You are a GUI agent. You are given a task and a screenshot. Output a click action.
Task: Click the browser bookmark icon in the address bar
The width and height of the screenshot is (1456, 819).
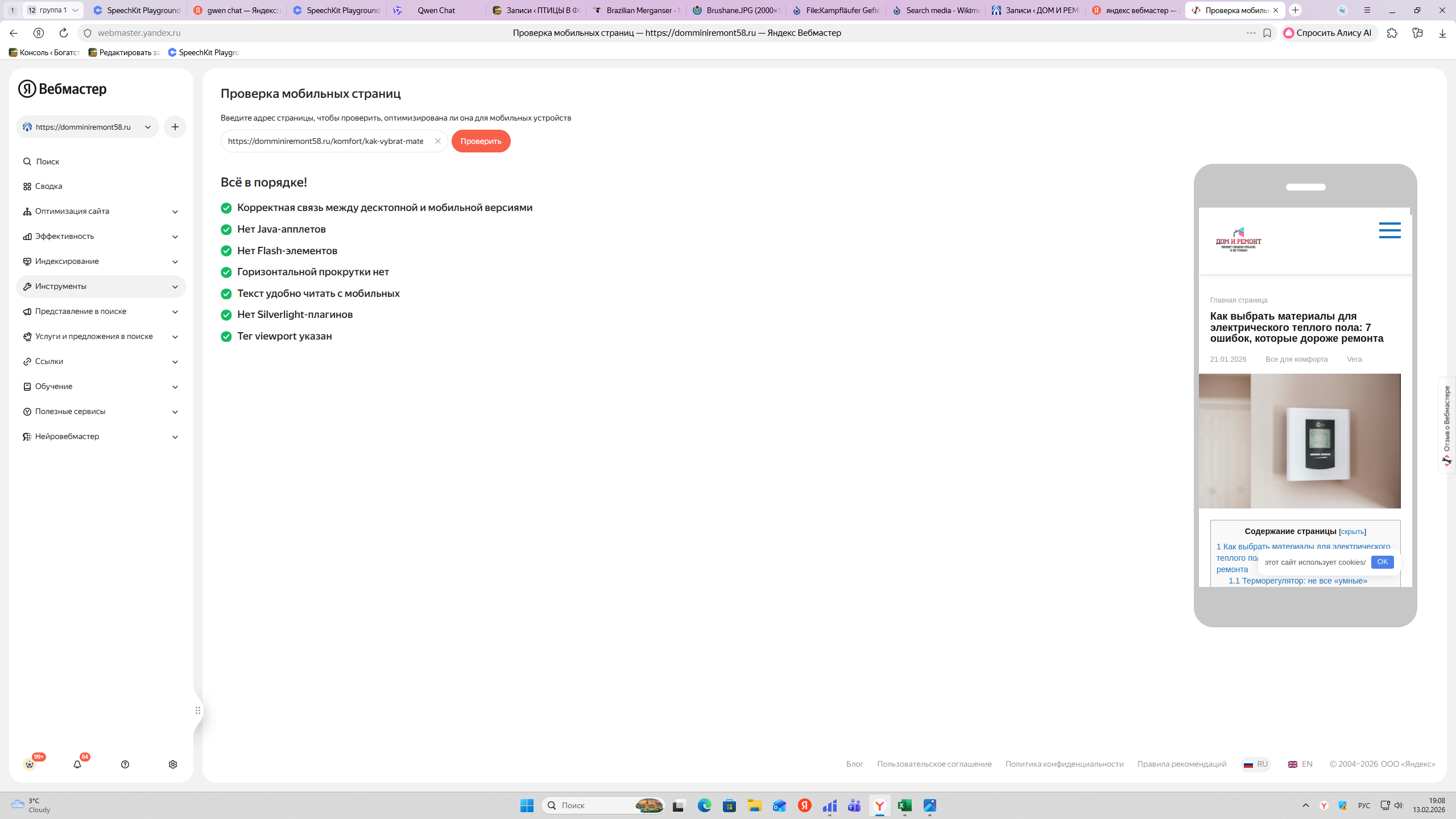click(x=1267, y=33)
